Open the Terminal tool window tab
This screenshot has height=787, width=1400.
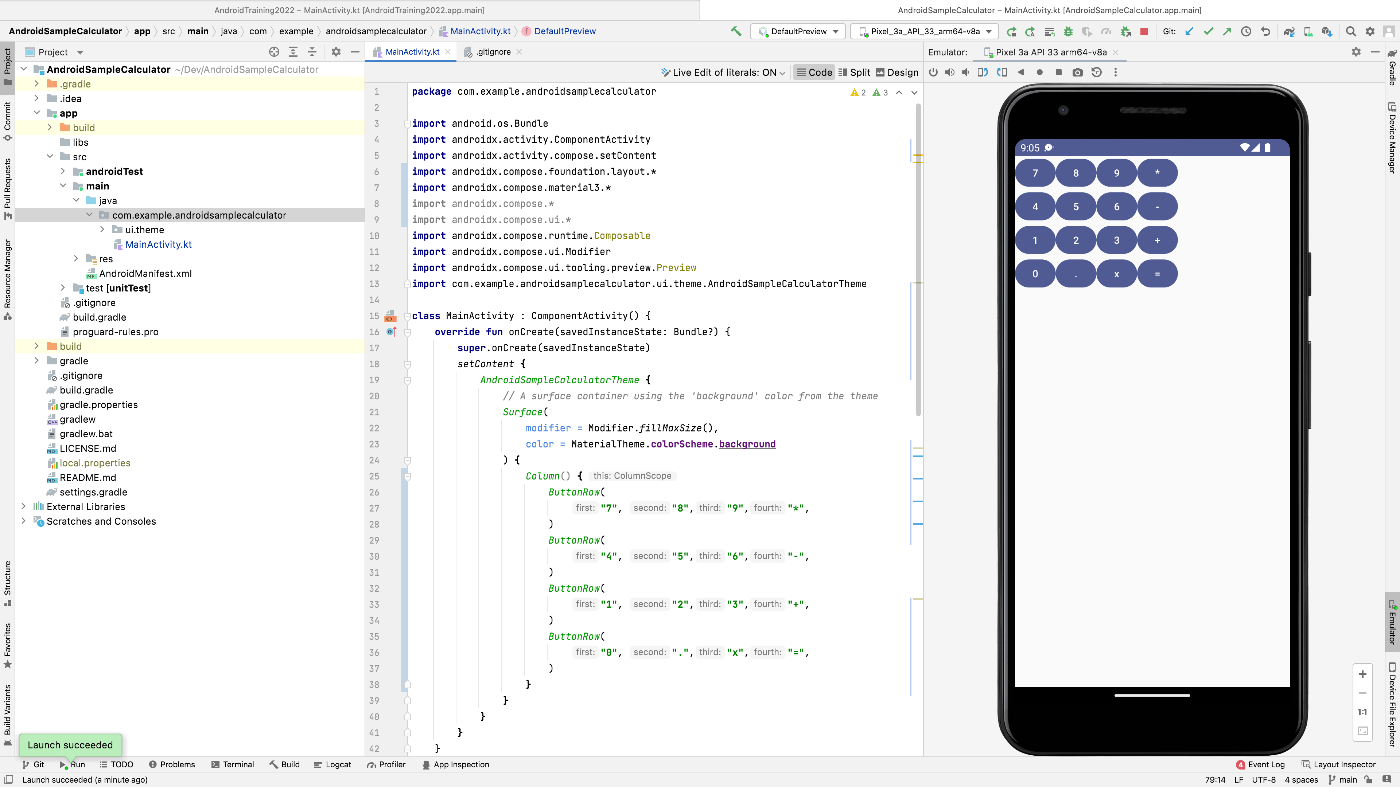pyautogui.click(x=232, y=764)
